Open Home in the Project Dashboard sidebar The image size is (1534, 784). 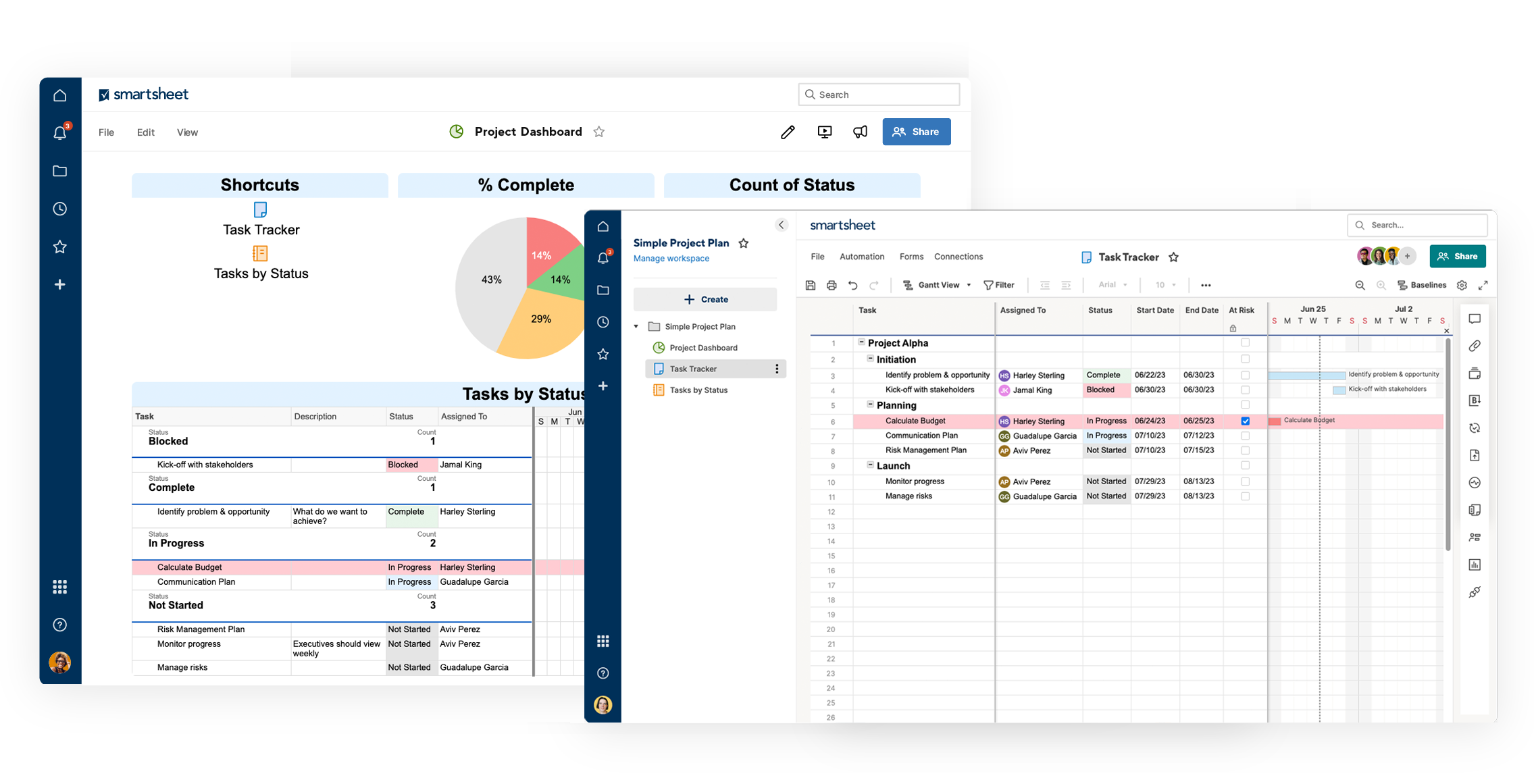click(x=60, y=95)
